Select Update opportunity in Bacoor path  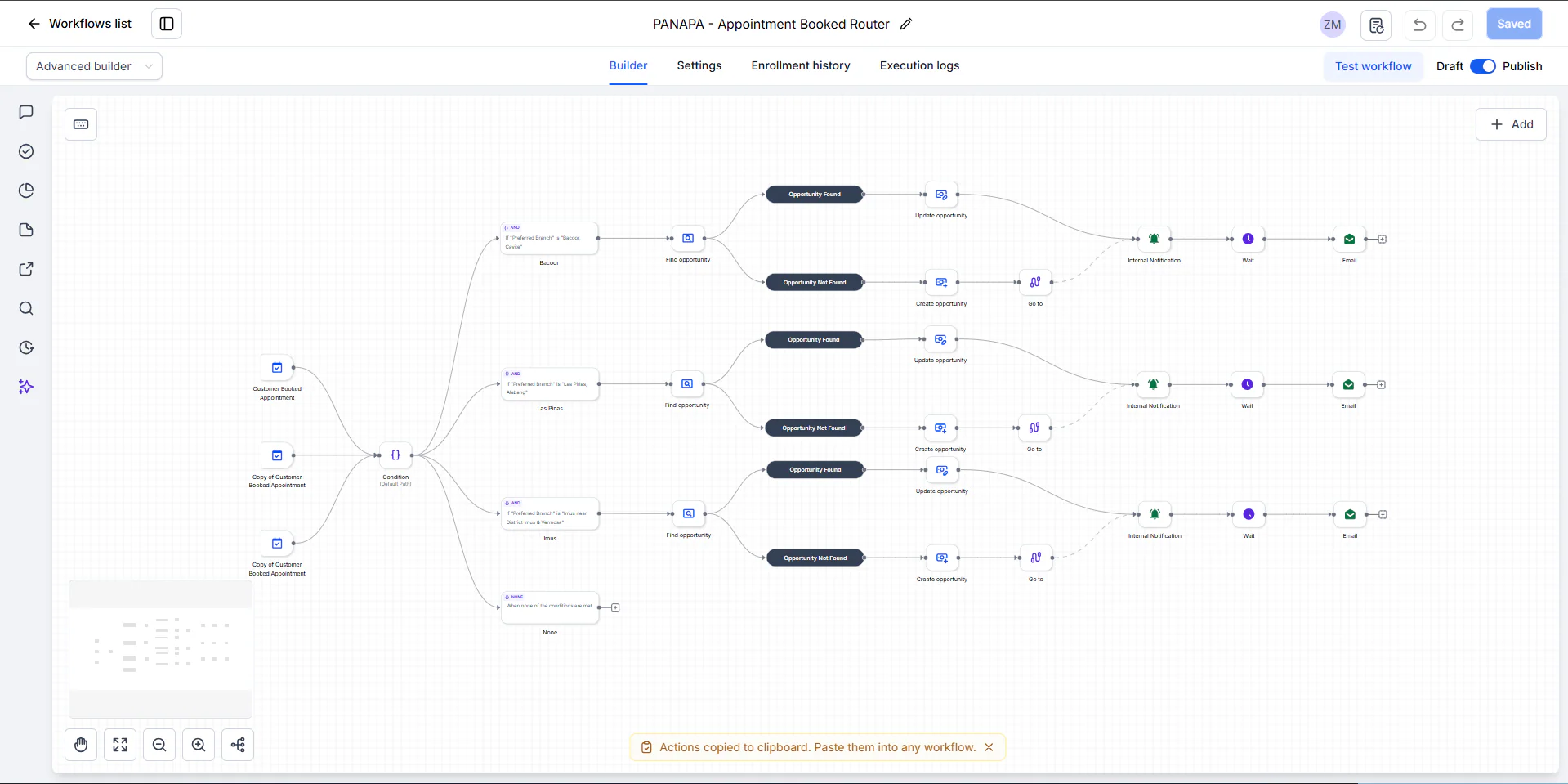[x=941, y=195]
